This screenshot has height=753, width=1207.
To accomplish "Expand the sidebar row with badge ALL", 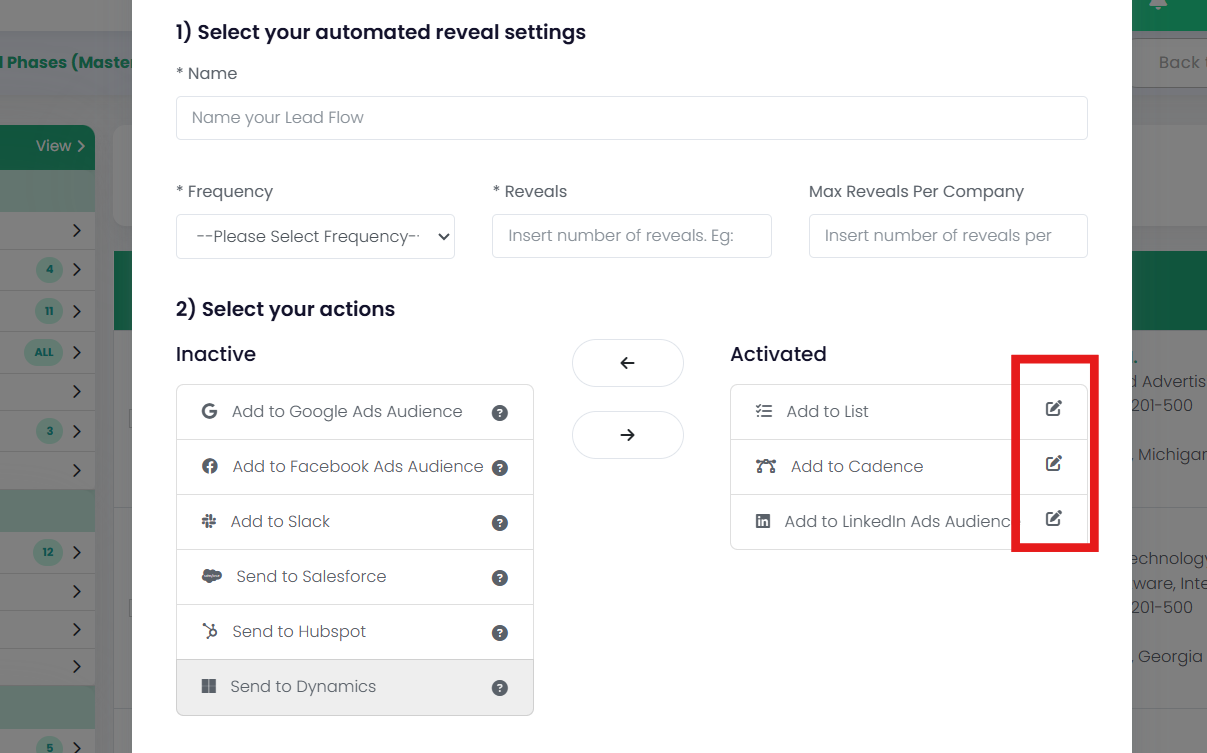I will (x=77, y=353).
